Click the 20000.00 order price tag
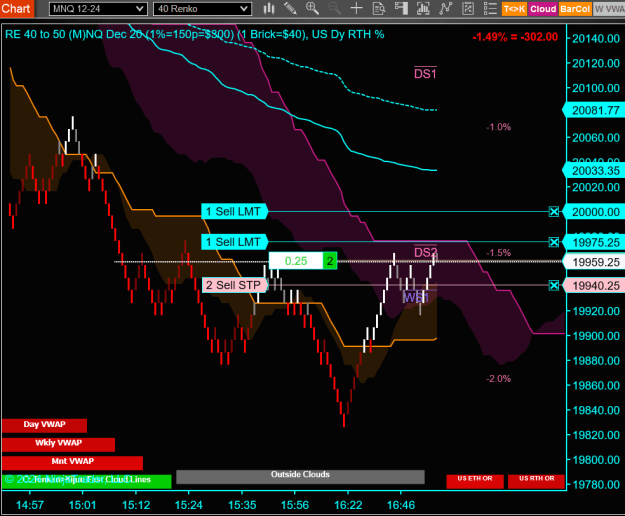This screenshot has height=516, width=625. pos(594,212)
